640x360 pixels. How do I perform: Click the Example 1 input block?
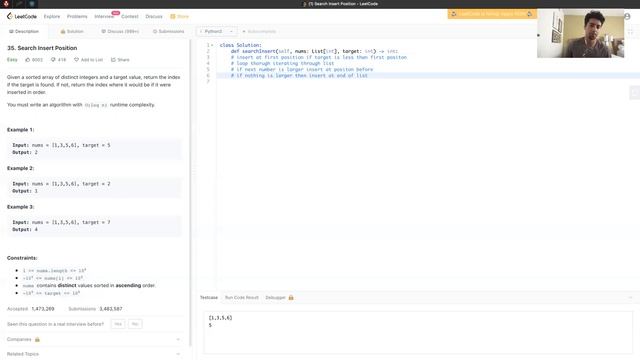point(94,149)
